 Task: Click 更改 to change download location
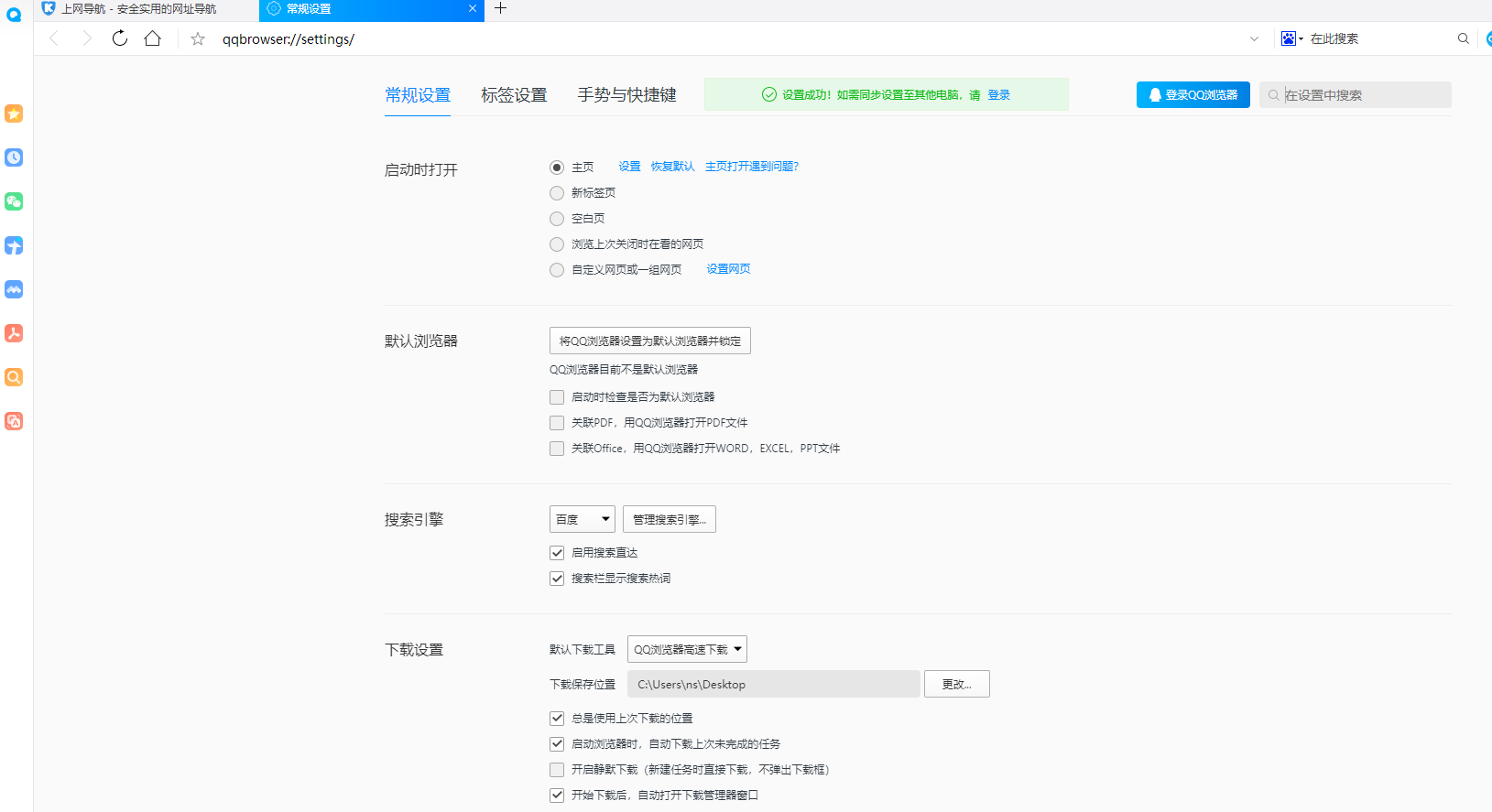[957, 684]
